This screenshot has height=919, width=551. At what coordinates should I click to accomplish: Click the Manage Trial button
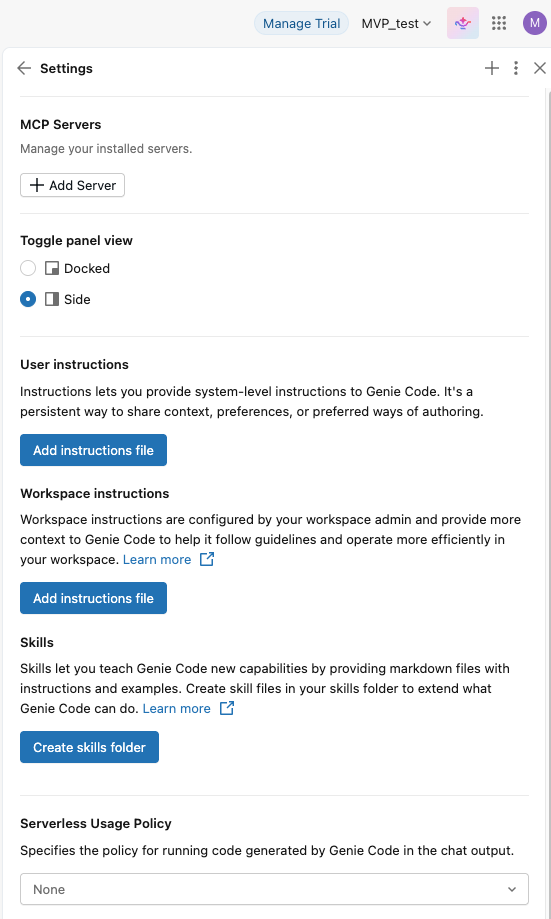tap(301, 23)
